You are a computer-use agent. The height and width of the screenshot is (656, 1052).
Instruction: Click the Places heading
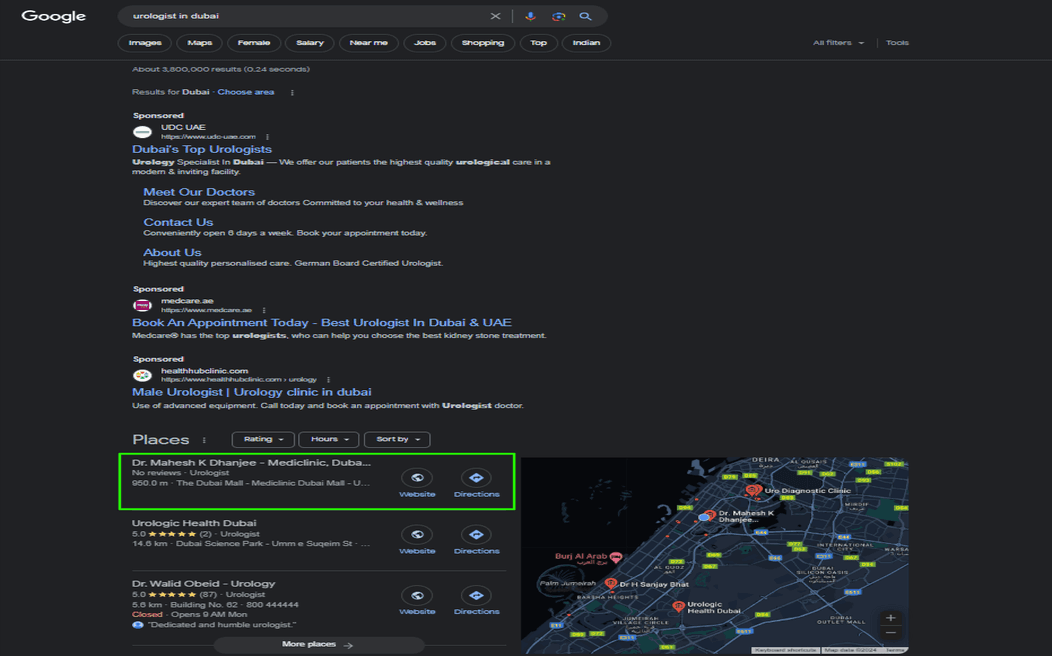point(160,440)
